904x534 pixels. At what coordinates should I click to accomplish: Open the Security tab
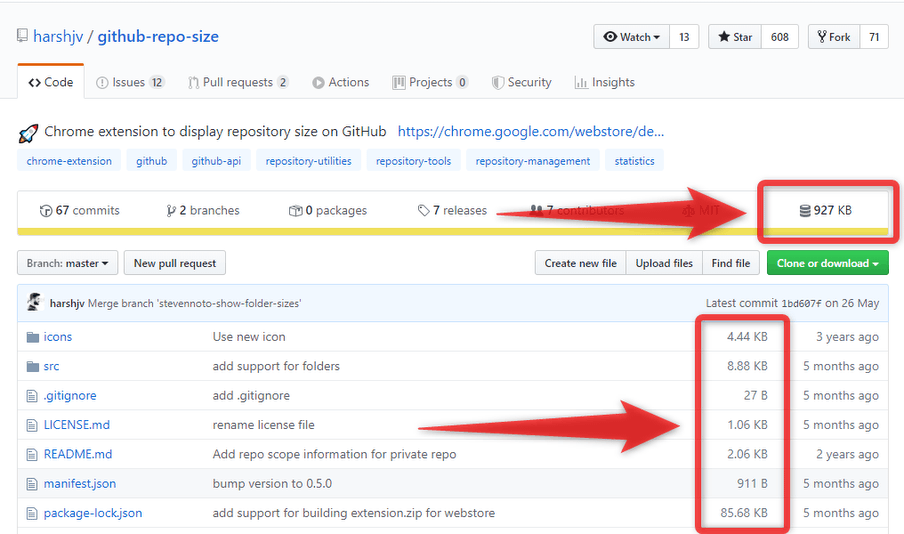pos(521,82)
